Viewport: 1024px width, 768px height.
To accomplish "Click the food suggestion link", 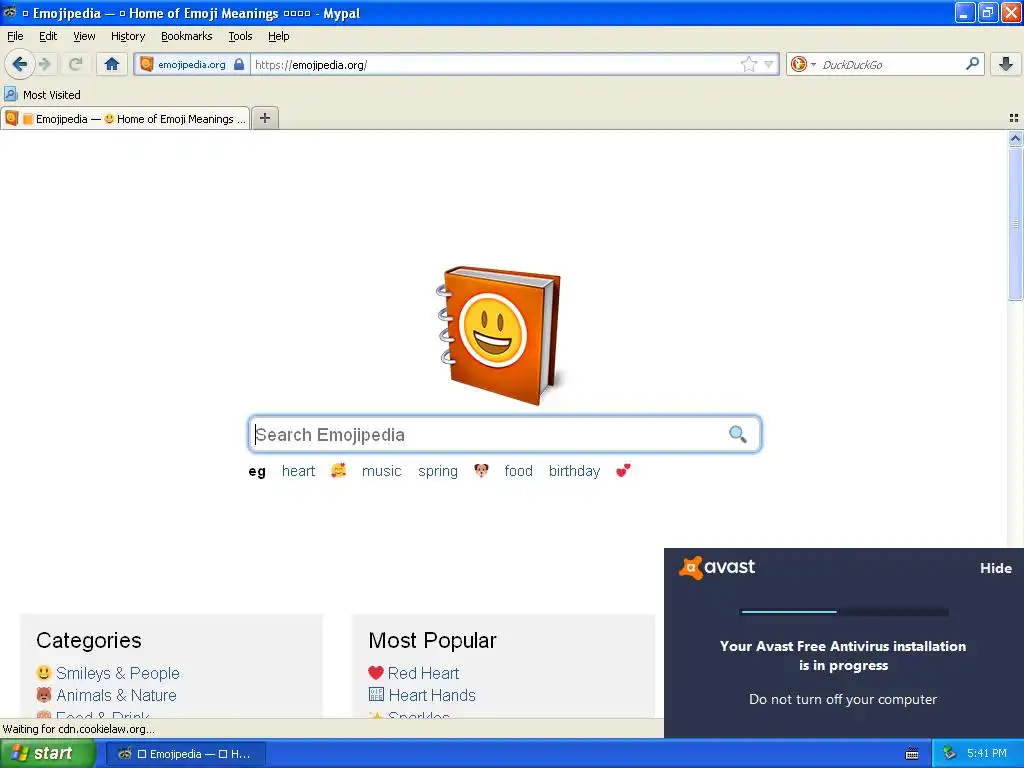I will click(x=519, y=471).
